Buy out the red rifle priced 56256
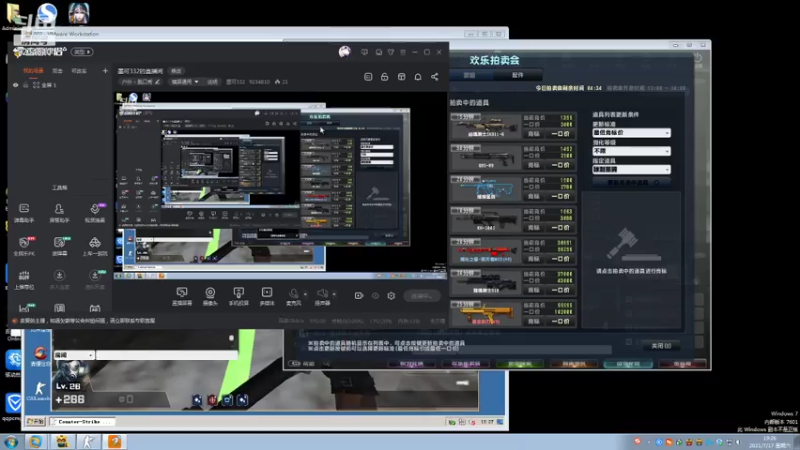 560,259
